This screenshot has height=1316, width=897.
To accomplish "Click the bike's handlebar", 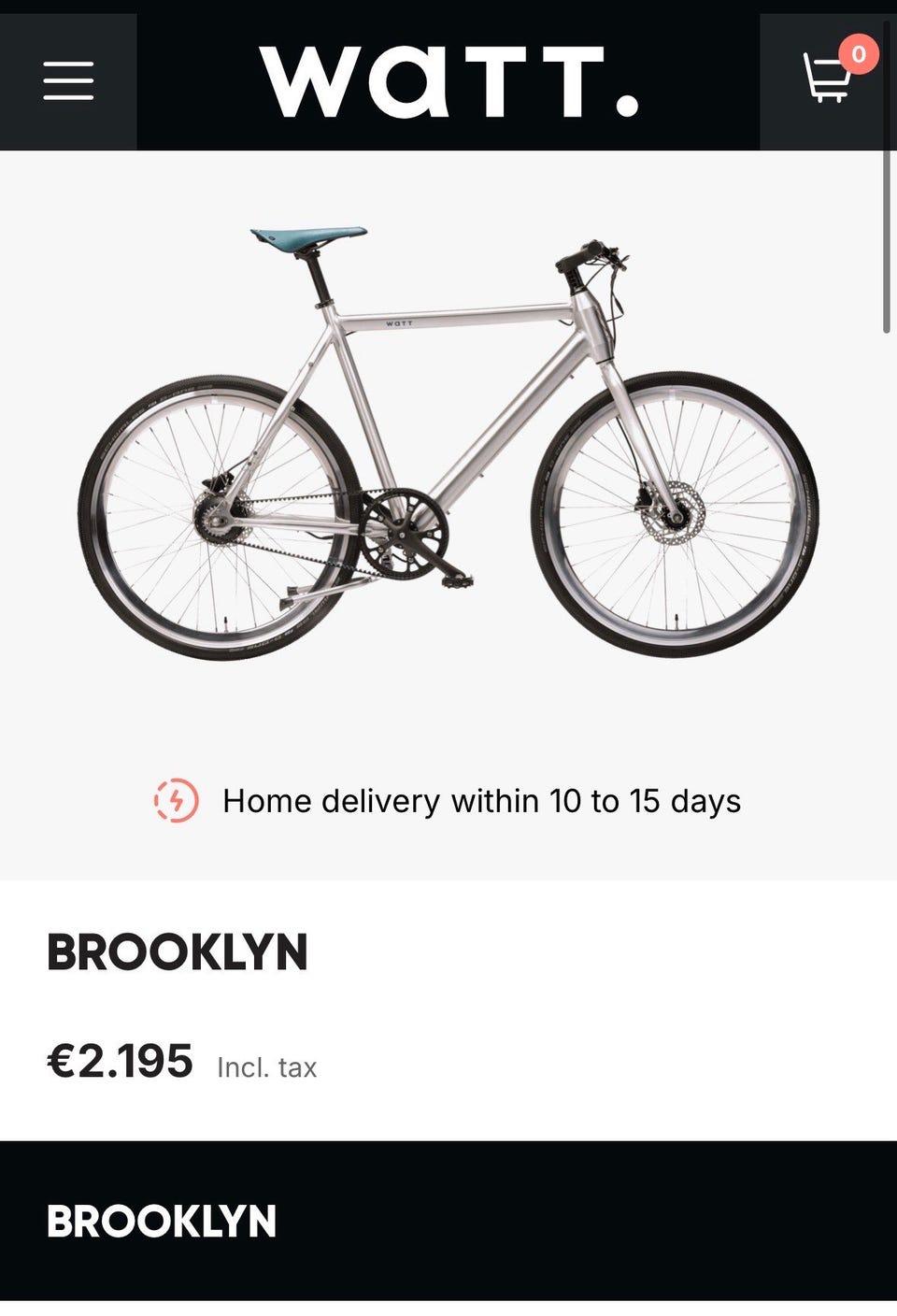I will pyautogui.click(x=589, y=255).
